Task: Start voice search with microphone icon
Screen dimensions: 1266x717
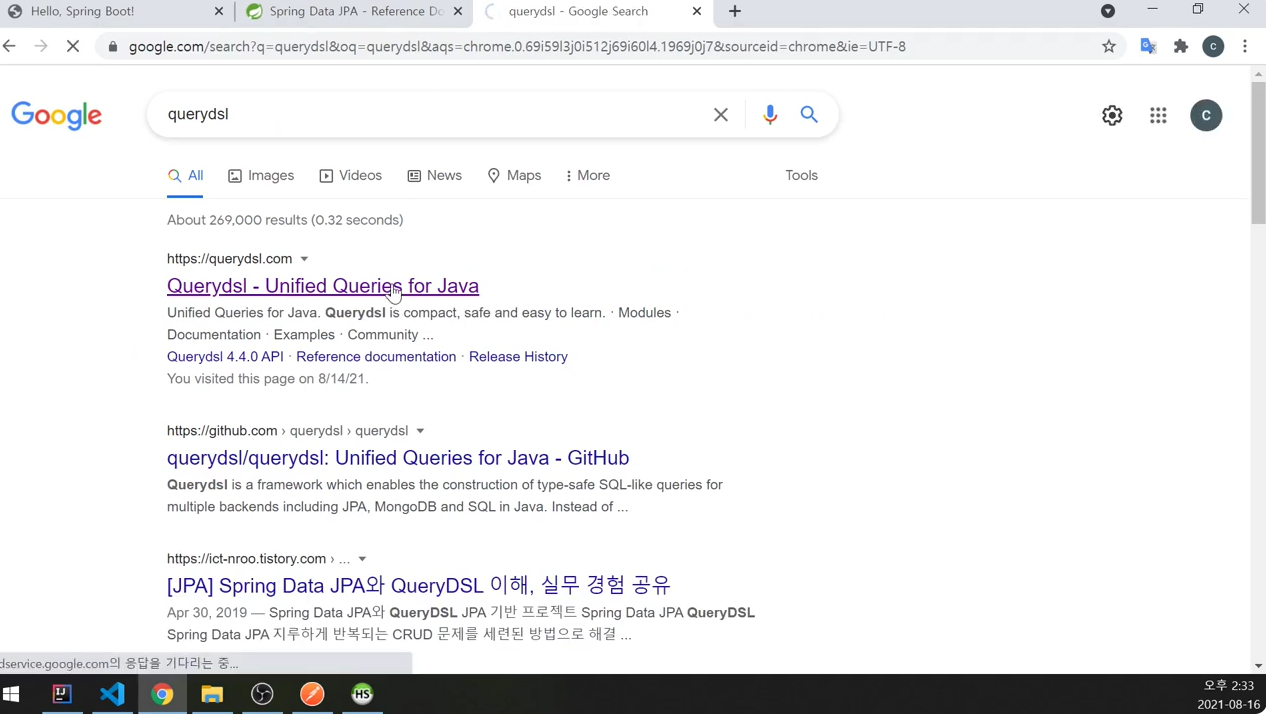Action: click(770, 115)
